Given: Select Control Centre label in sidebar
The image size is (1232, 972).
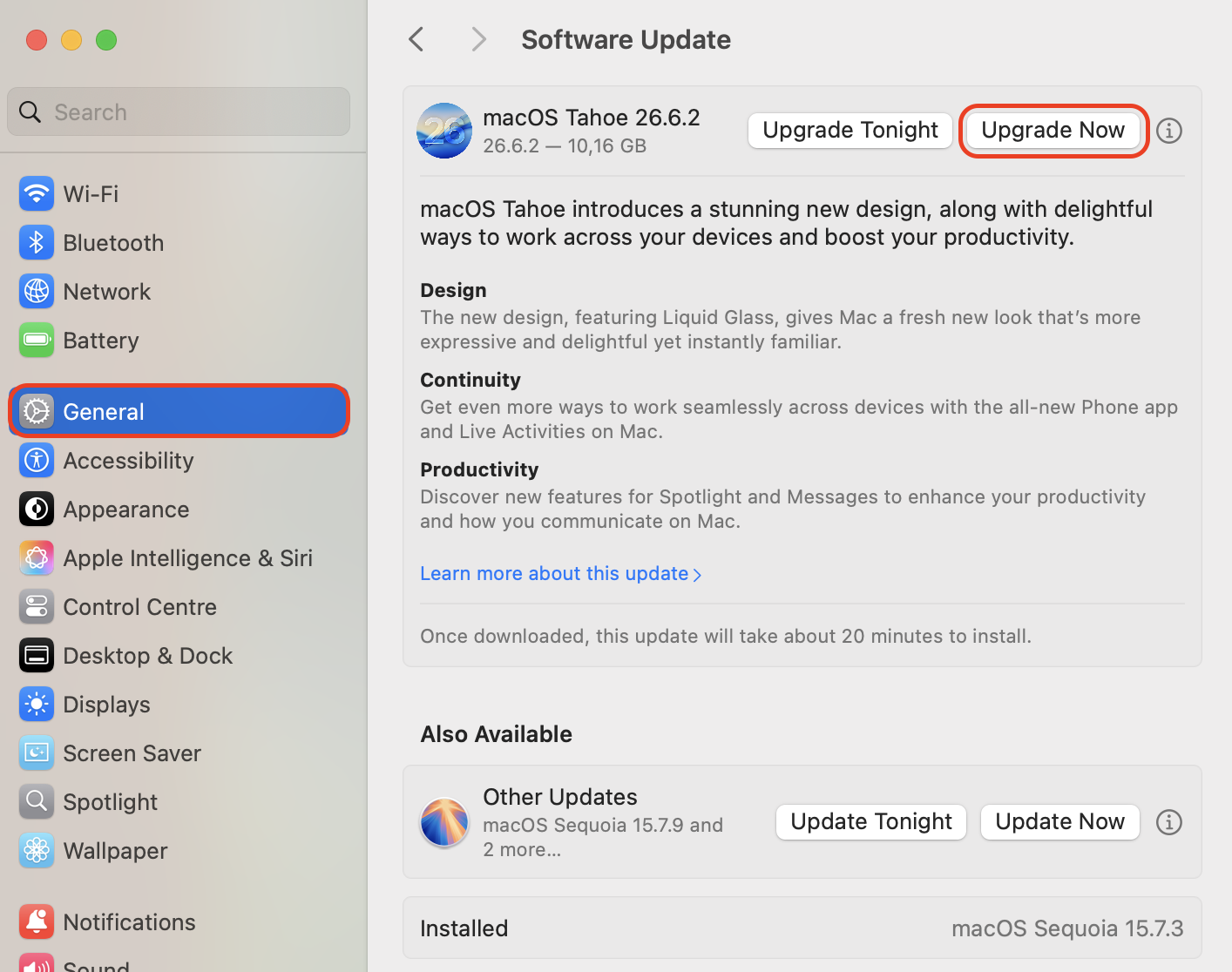Looking at the screenshot, I should click(139, 607).
